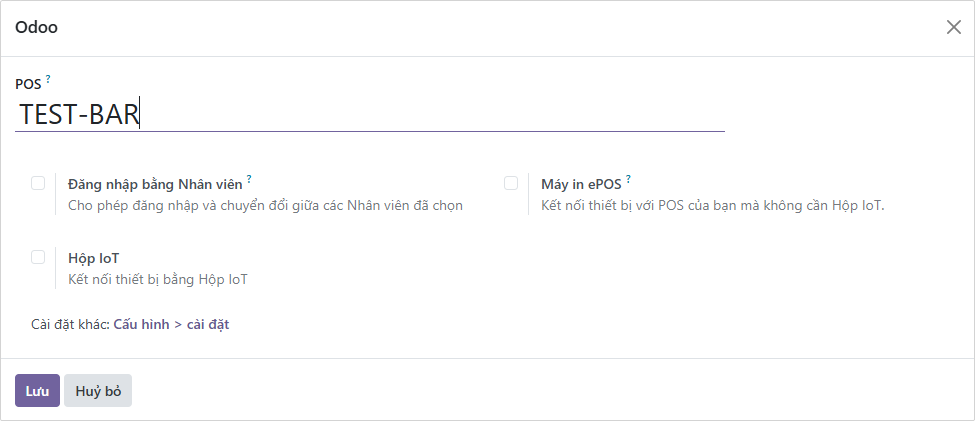Click the Odoo dialog title
Image resolution: width=975 pixels, height=421 pixels.
tap(36, 28)
